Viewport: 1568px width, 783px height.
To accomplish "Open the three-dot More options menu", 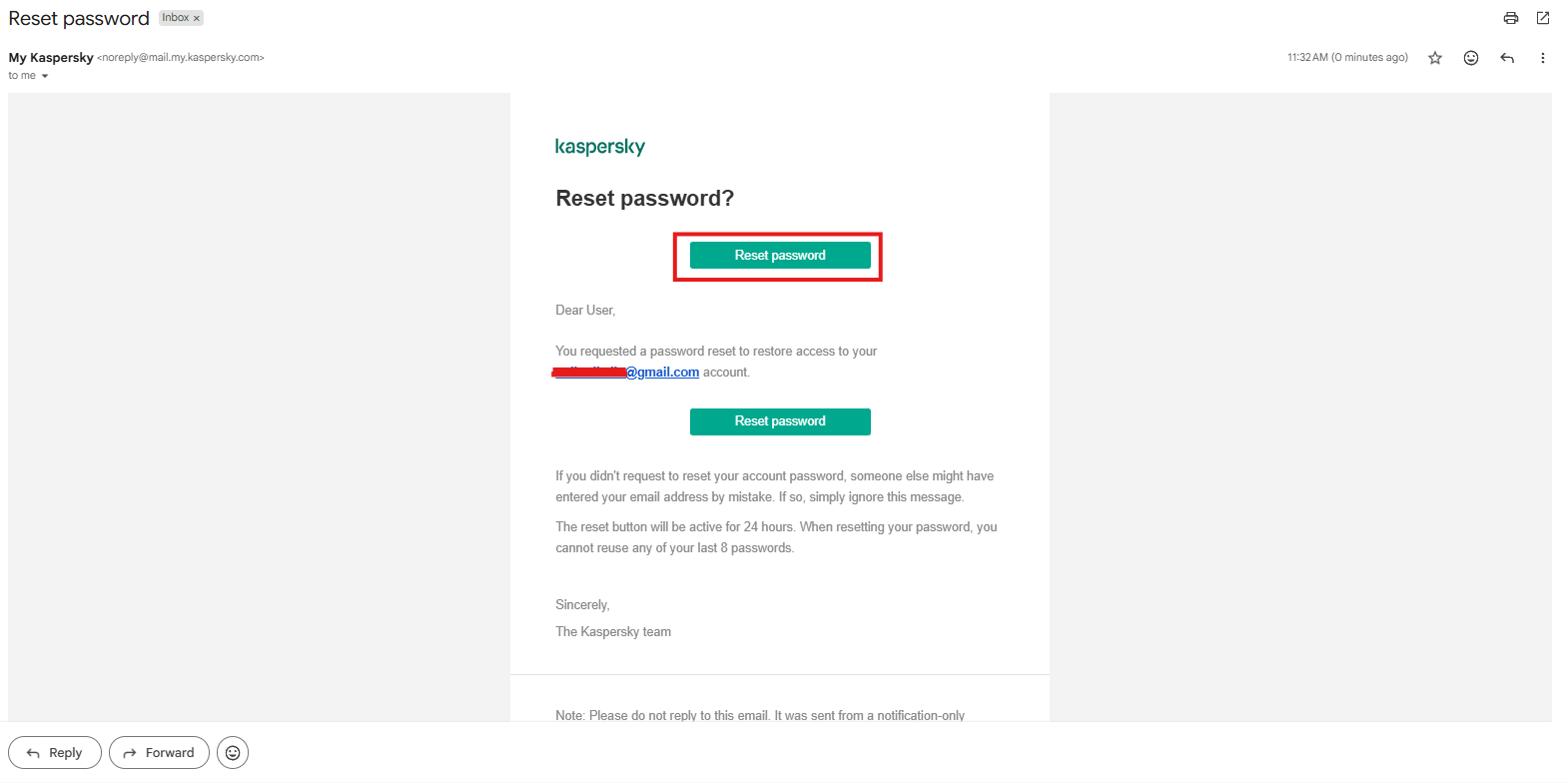I will (x=1543, y=58).
